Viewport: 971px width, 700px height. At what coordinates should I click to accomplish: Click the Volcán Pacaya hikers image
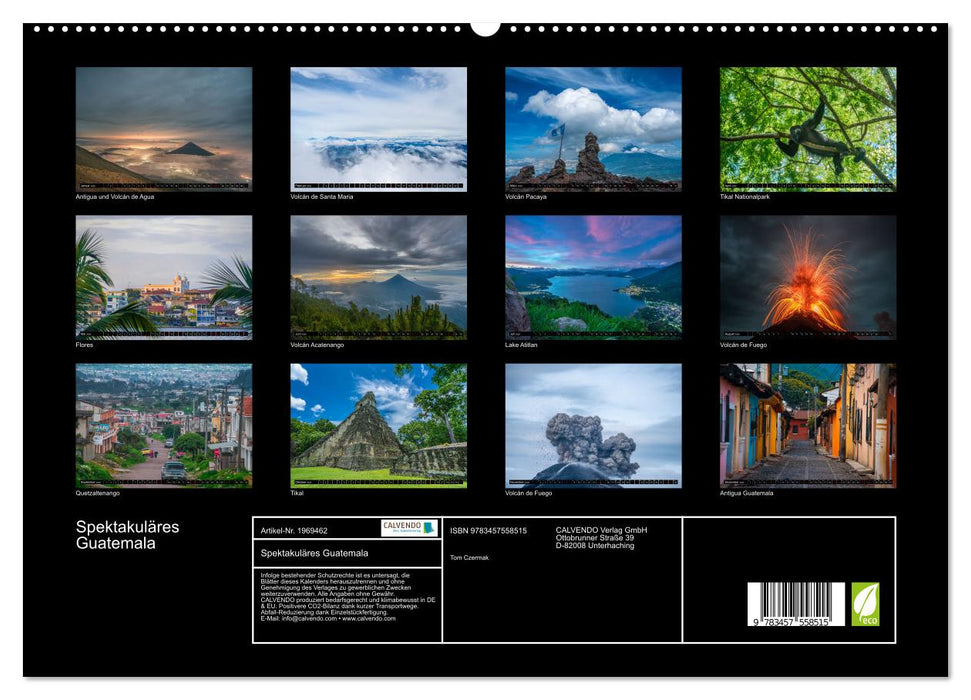(592, 130)
